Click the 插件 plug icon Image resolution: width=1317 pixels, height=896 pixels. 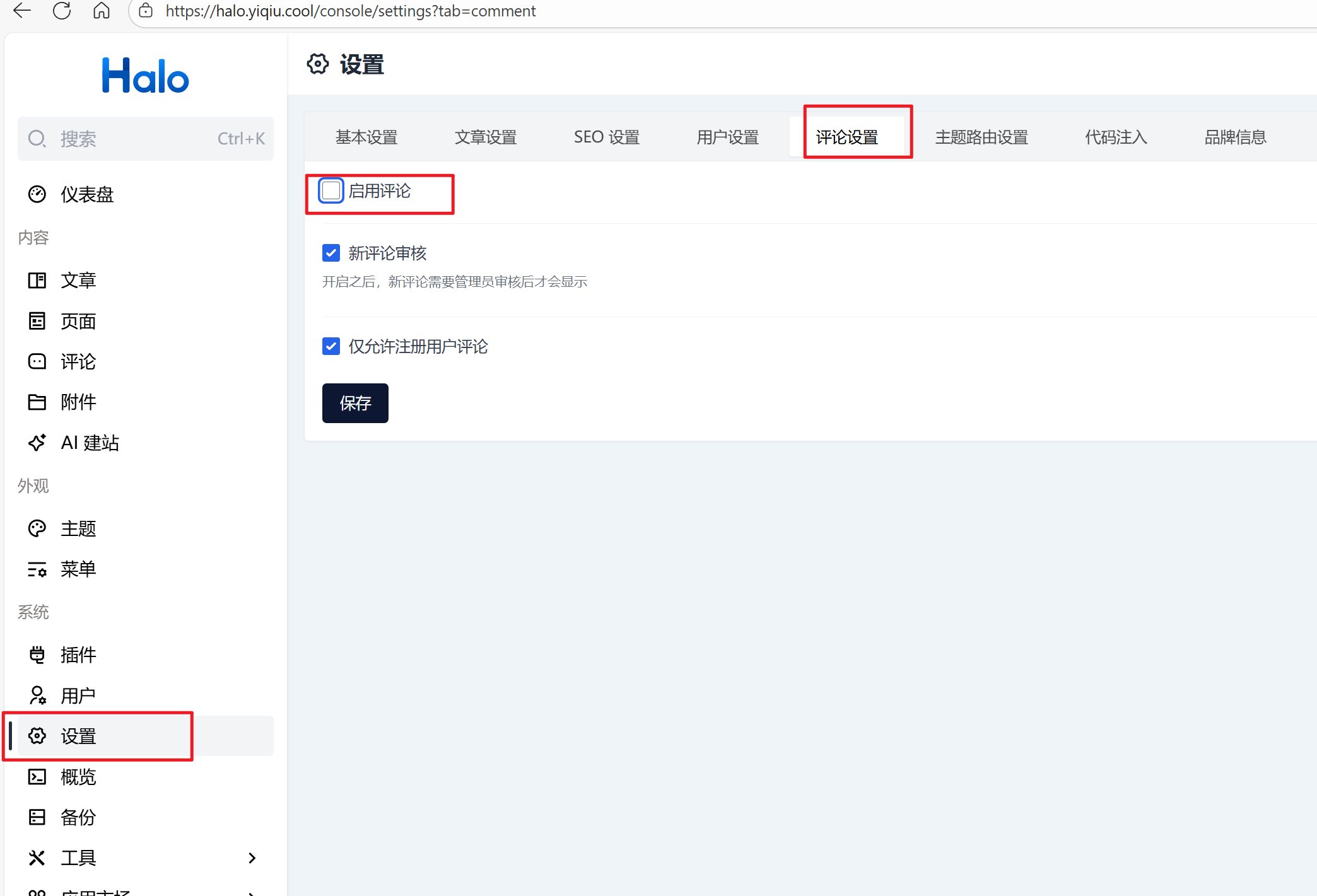[x=37, y=655]
